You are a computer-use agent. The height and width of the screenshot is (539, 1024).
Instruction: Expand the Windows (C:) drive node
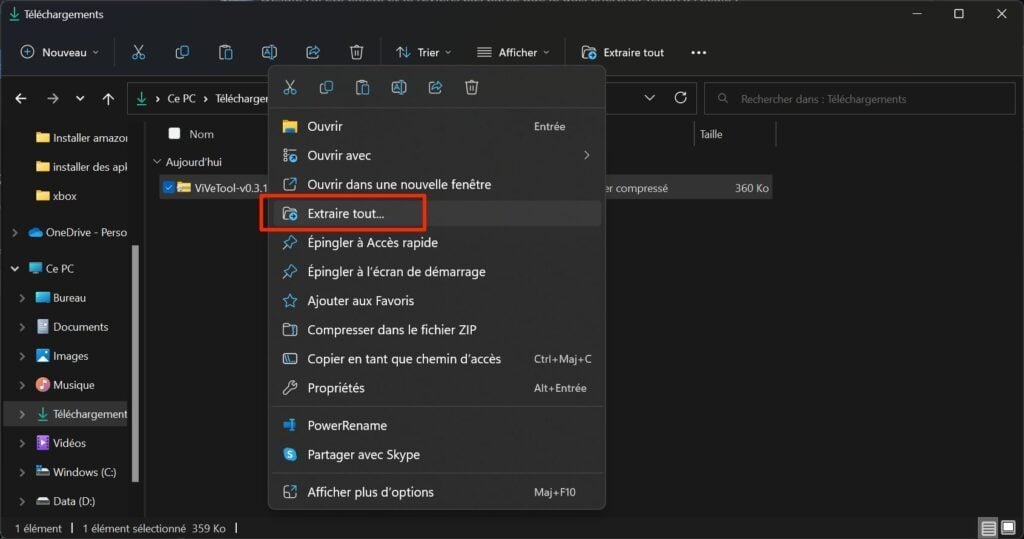point(22,472)
